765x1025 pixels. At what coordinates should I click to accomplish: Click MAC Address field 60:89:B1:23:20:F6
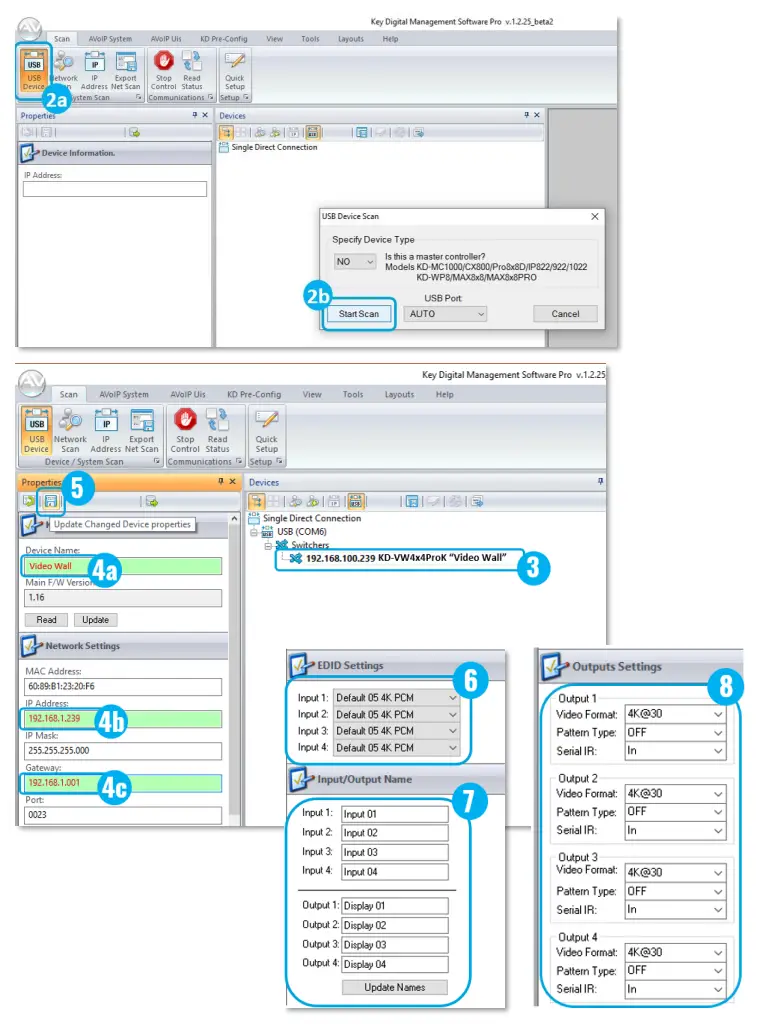pyautogui.click(x=123, y=686)
